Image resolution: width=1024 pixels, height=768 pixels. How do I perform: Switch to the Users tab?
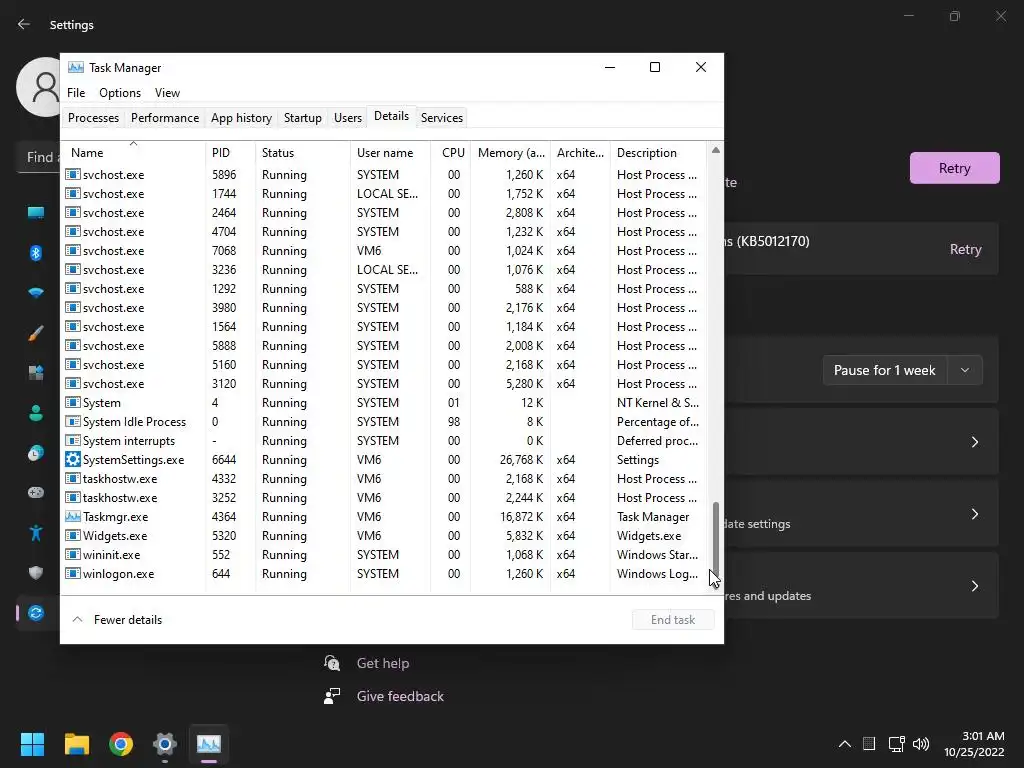click(347, 118)
